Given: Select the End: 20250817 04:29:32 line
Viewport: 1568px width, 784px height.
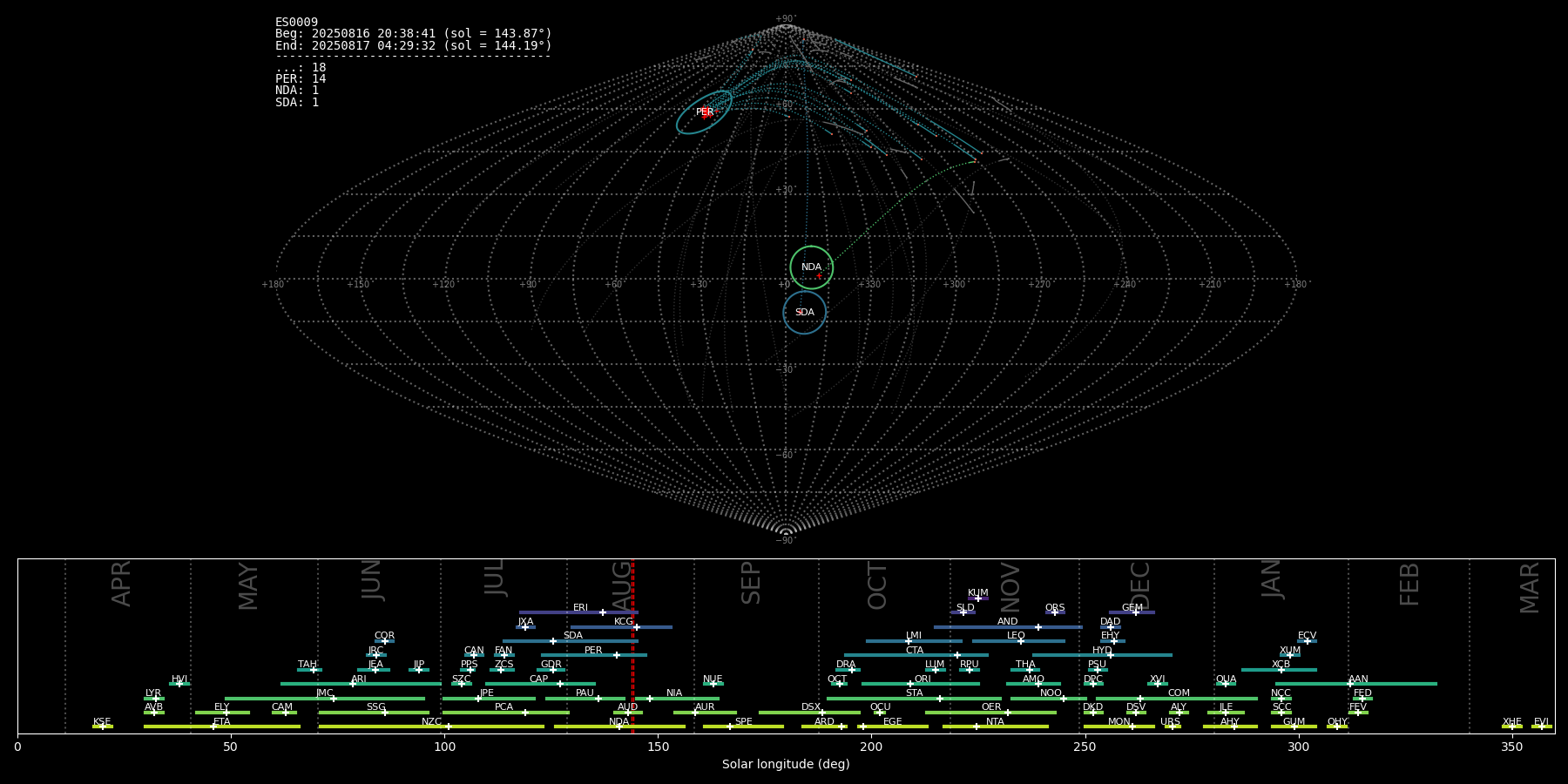Looking at the screenshot, I should point(414,45).
